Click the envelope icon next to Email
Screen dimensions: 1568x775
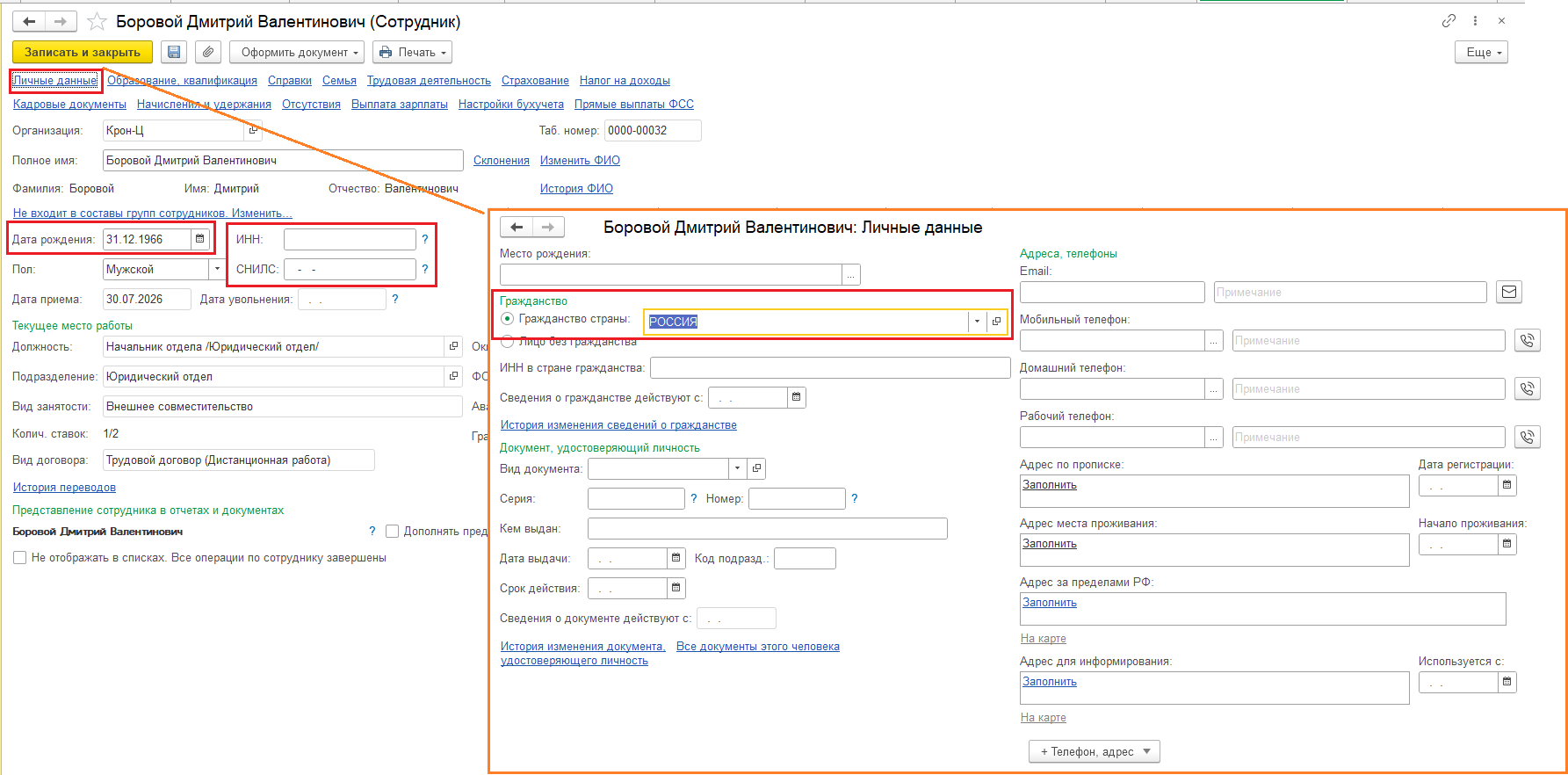(1509, 292)
